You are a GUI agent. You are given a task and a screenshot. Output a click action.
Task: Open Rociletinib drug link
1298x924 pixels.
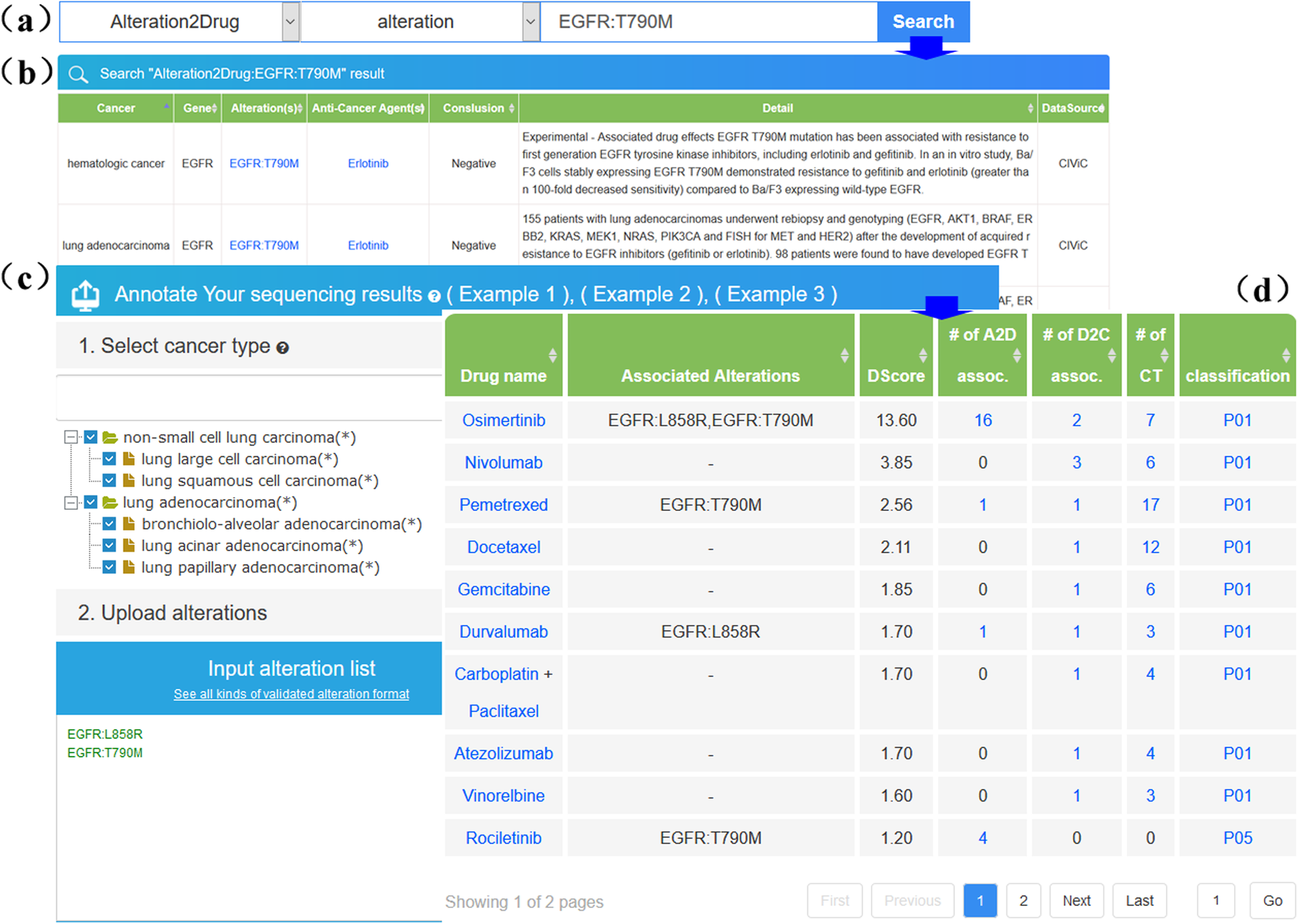(x=504, y=838)
